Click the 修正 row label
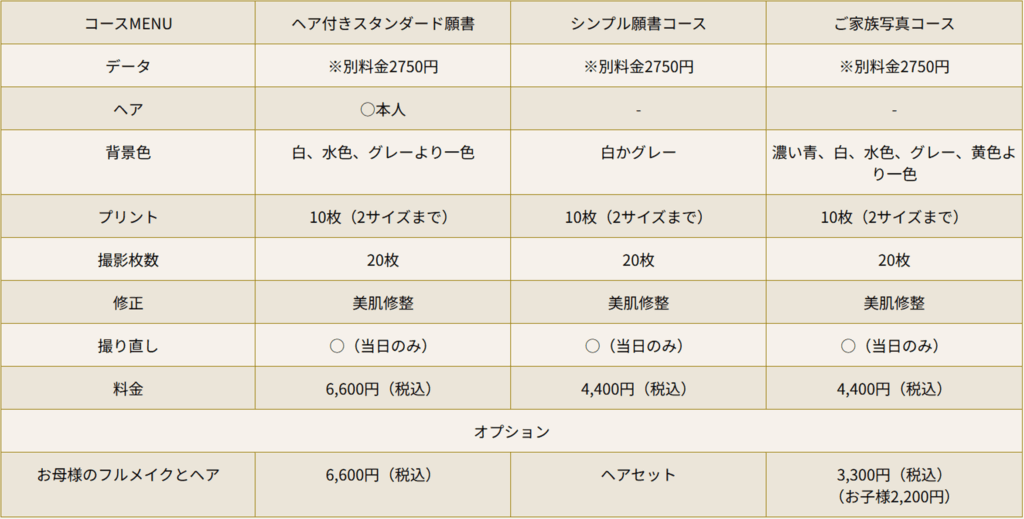 [128, 303]
